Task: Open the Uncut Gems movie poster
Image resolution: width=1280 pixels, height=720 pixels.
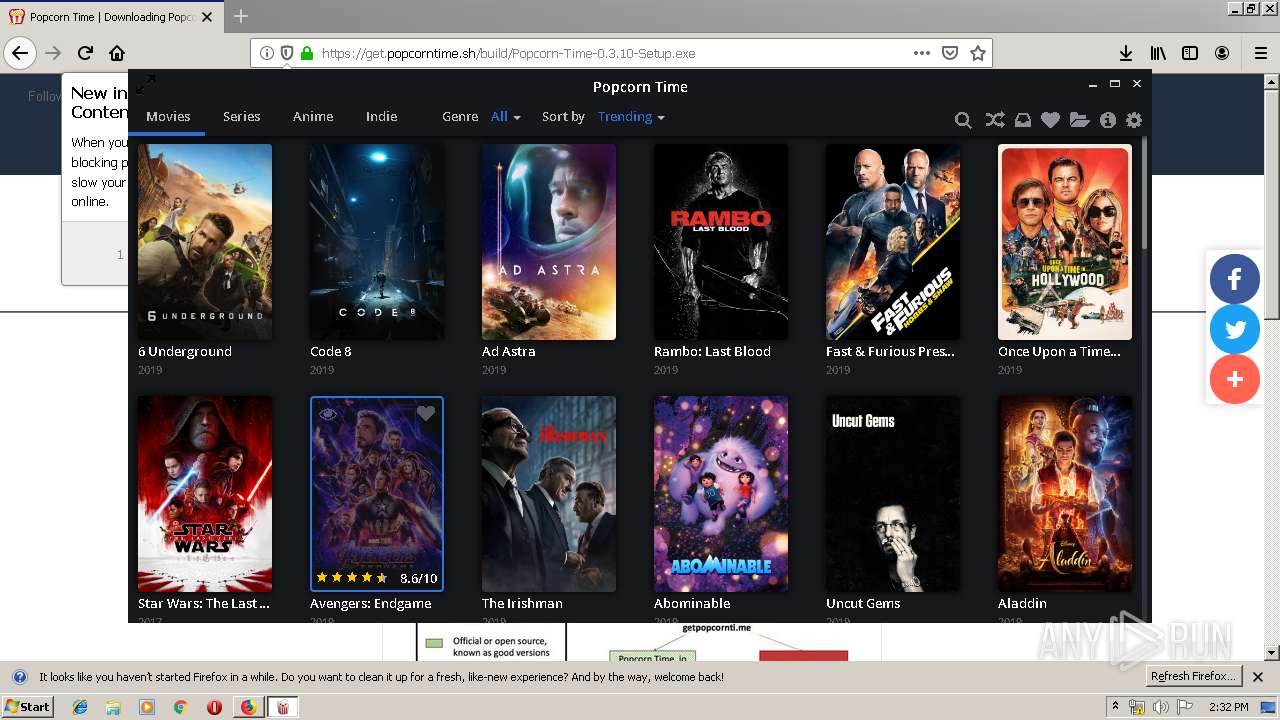Action: 893,494
